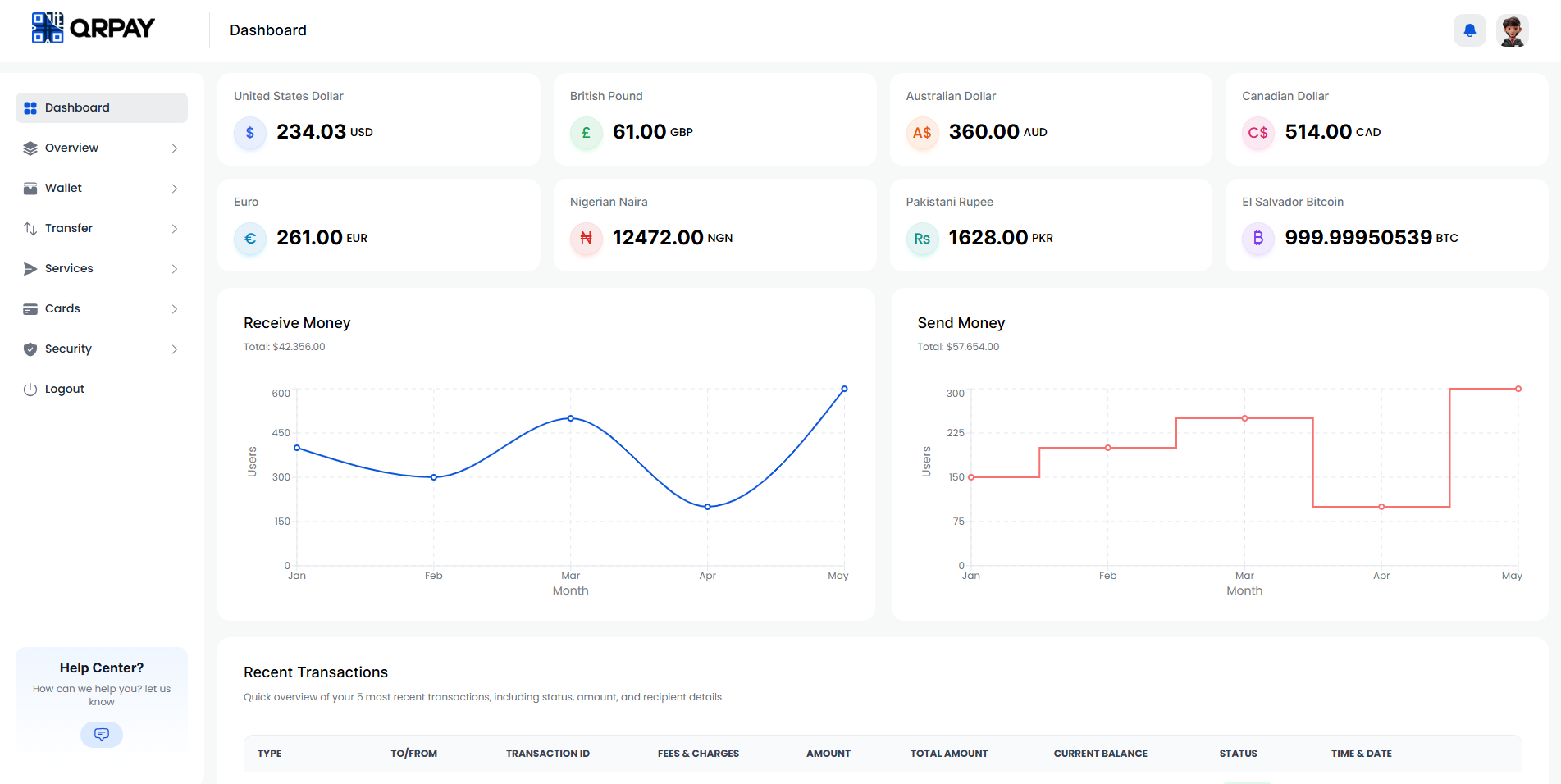Viewport: 1561px width, 784px height.
Task: Click the Apr marker on Send Money chart
Action: click(x=1381, y=506)
